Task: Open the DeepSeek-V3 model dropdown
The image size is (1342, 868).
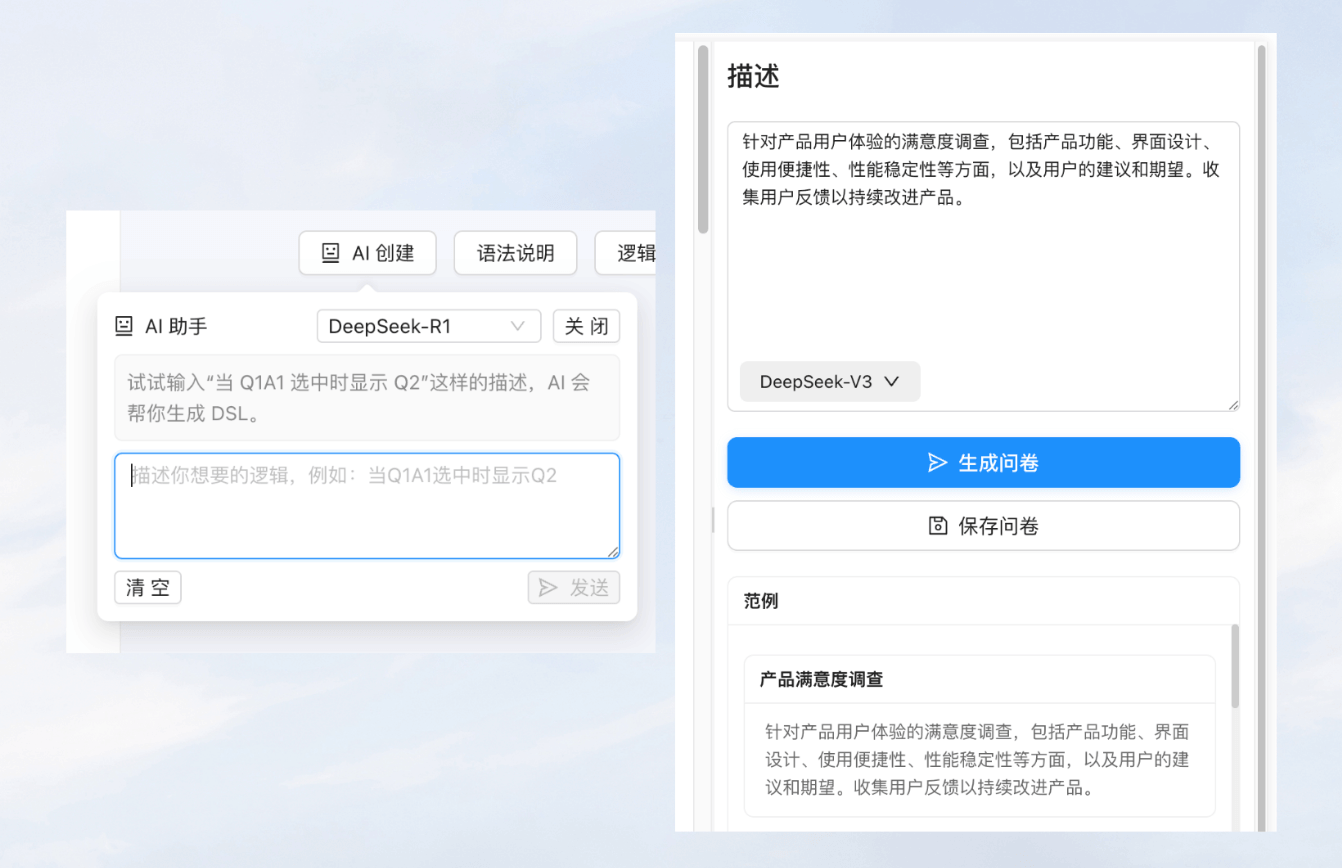Action: [x=829, y=381]
